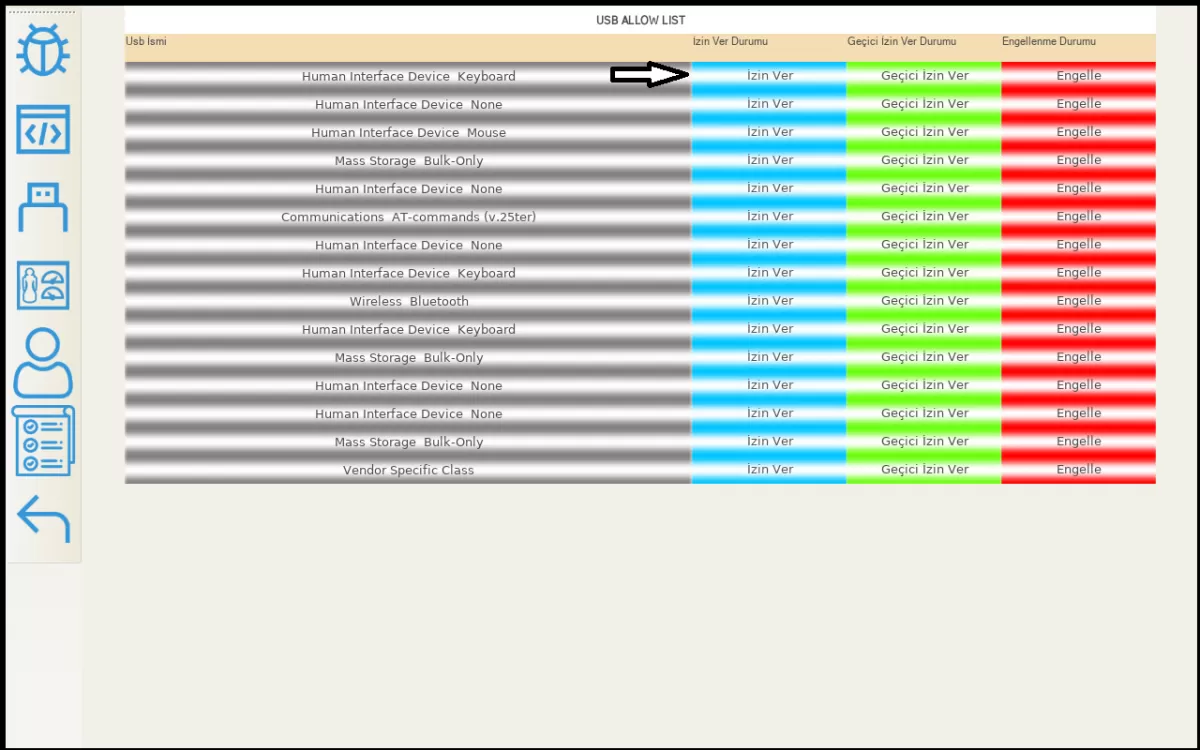Image resolution: width=1200 pixels, height=750 pixels.
Task: Click the Usb İsmi column header
Action: point(146,42)
